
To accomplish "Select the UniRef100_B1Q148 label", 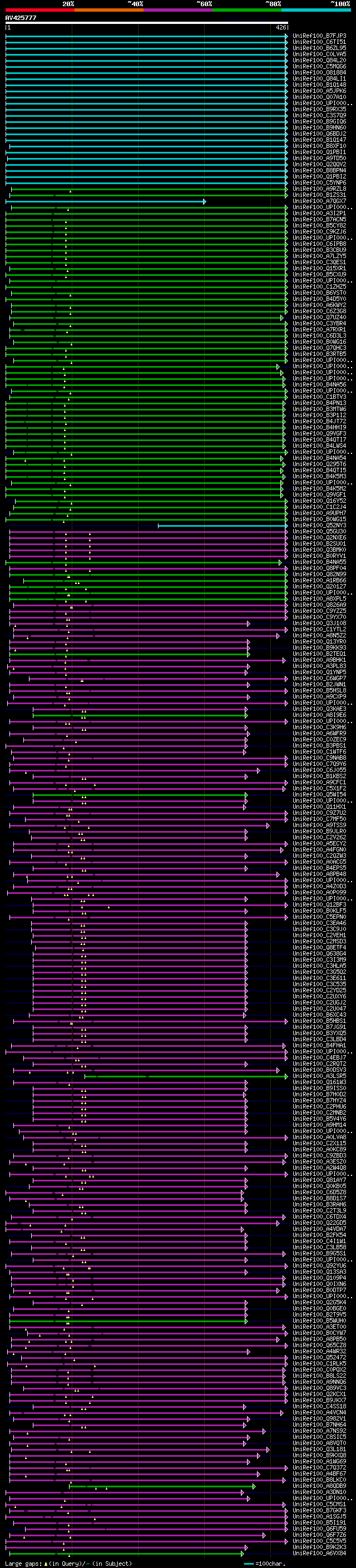I will pyautogui.click(x=319, y=85).
